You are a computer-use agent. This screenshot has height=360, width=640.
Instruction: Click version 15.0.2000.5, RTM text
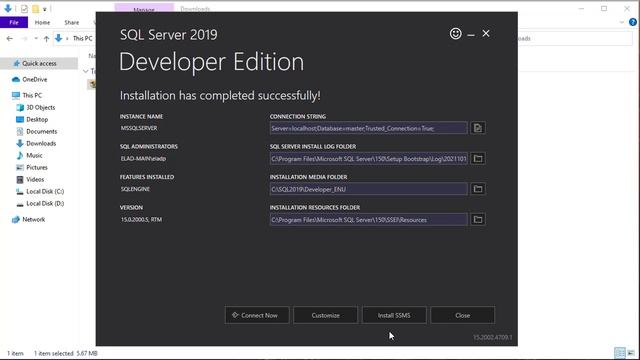point(141,220)
